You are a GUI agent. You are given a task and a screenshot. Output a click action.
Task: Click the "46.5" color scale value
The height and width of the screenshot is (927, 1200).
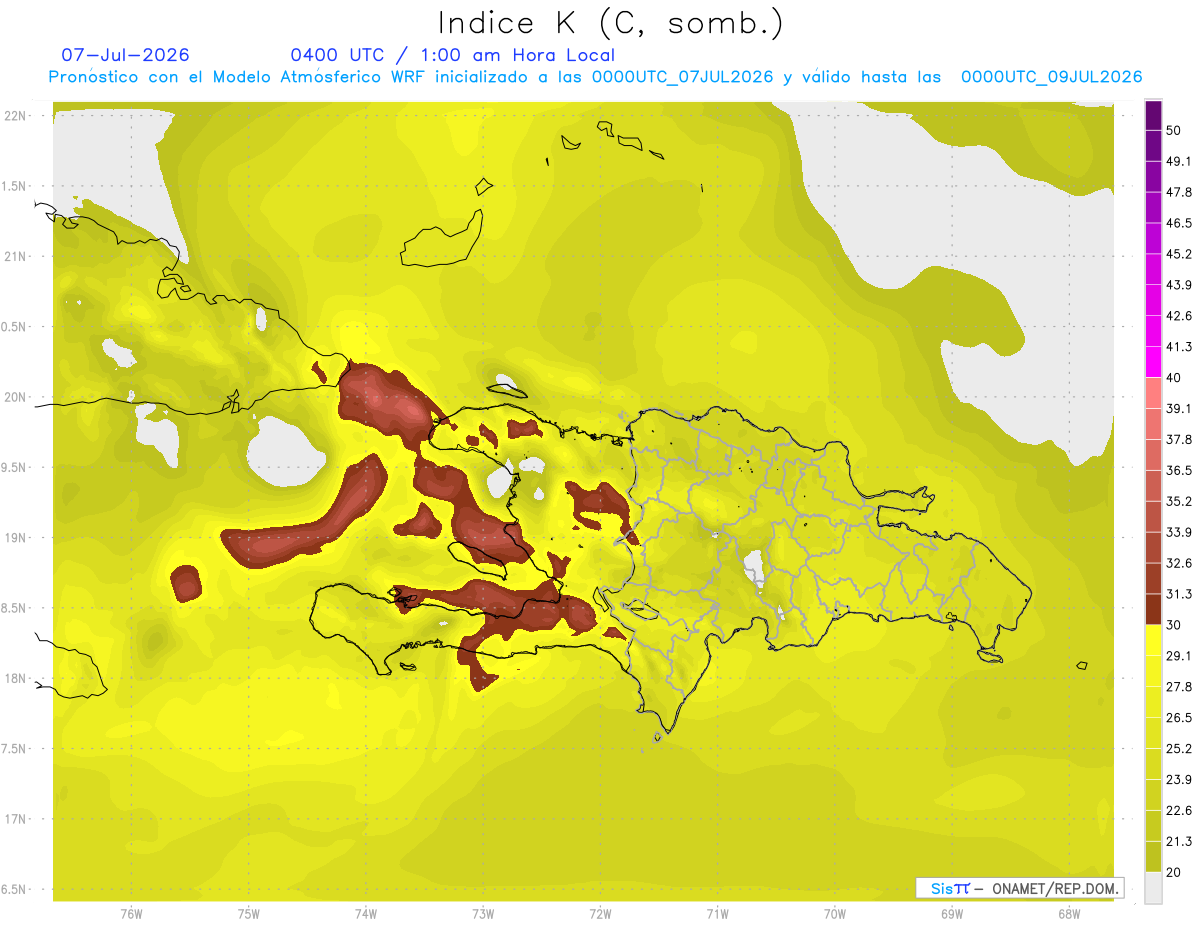tap(1179, 223)
